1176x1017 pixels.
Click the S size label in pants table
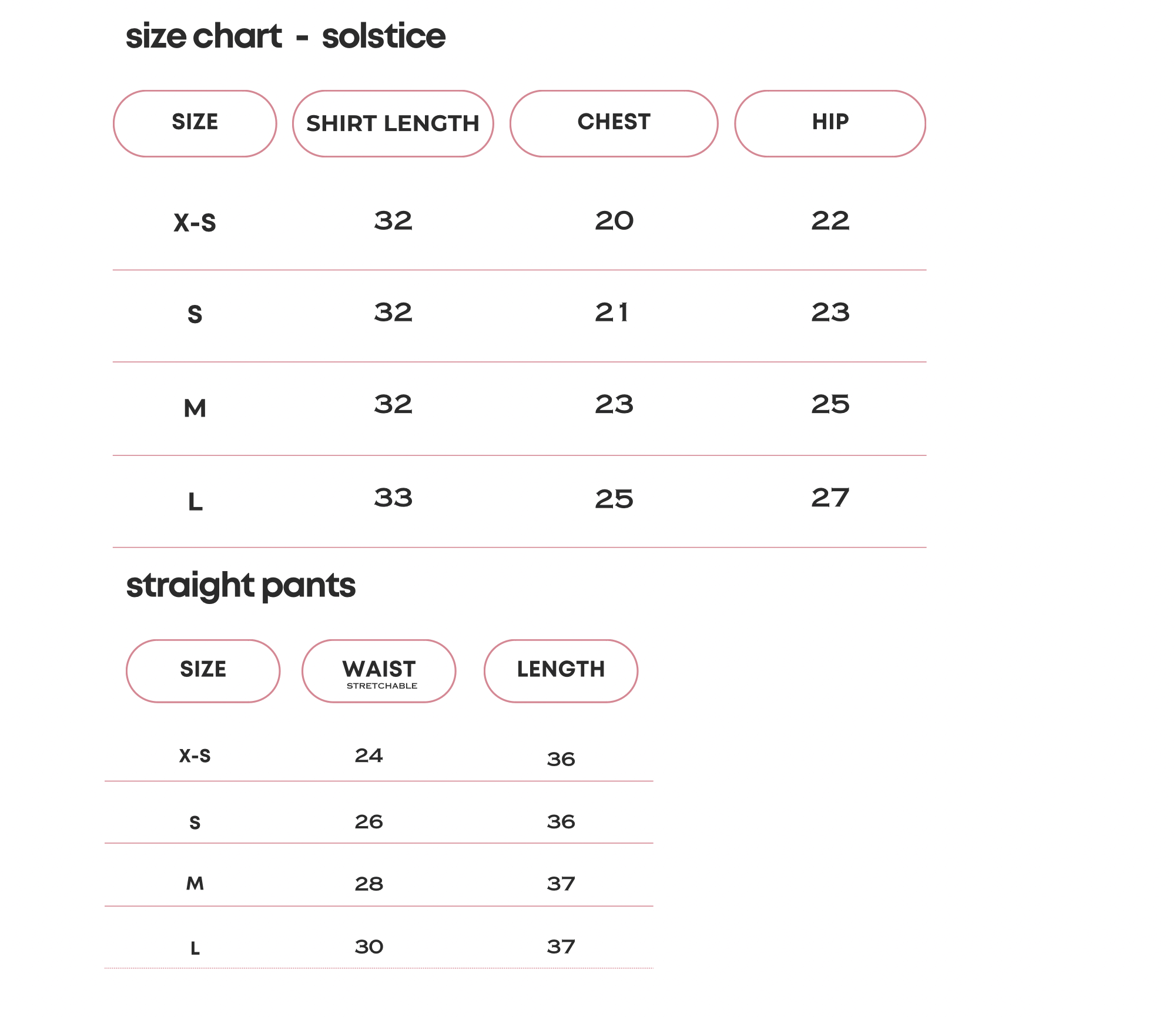pos(195,823)
